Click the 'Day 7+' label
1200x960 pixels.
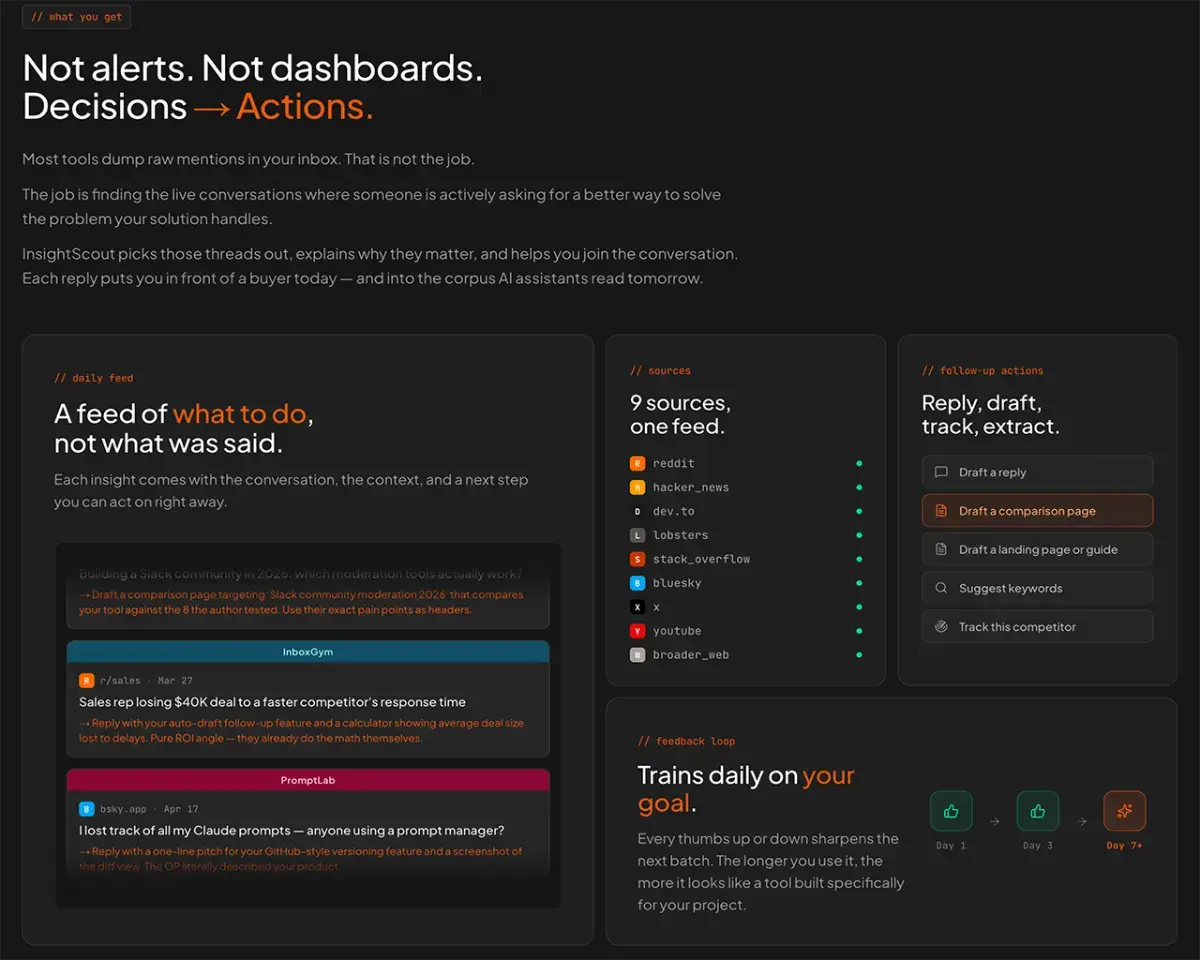coord(1124,846)
